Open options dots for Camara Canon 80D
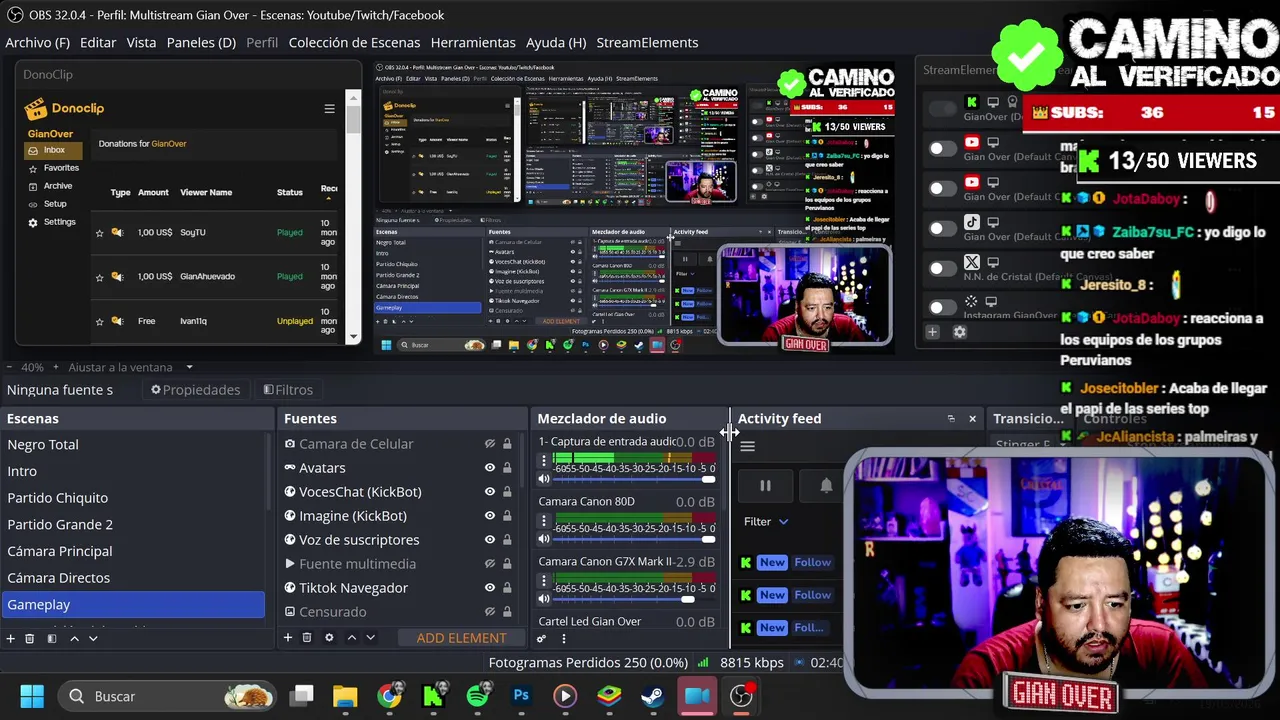 click(x=544, y=521)
